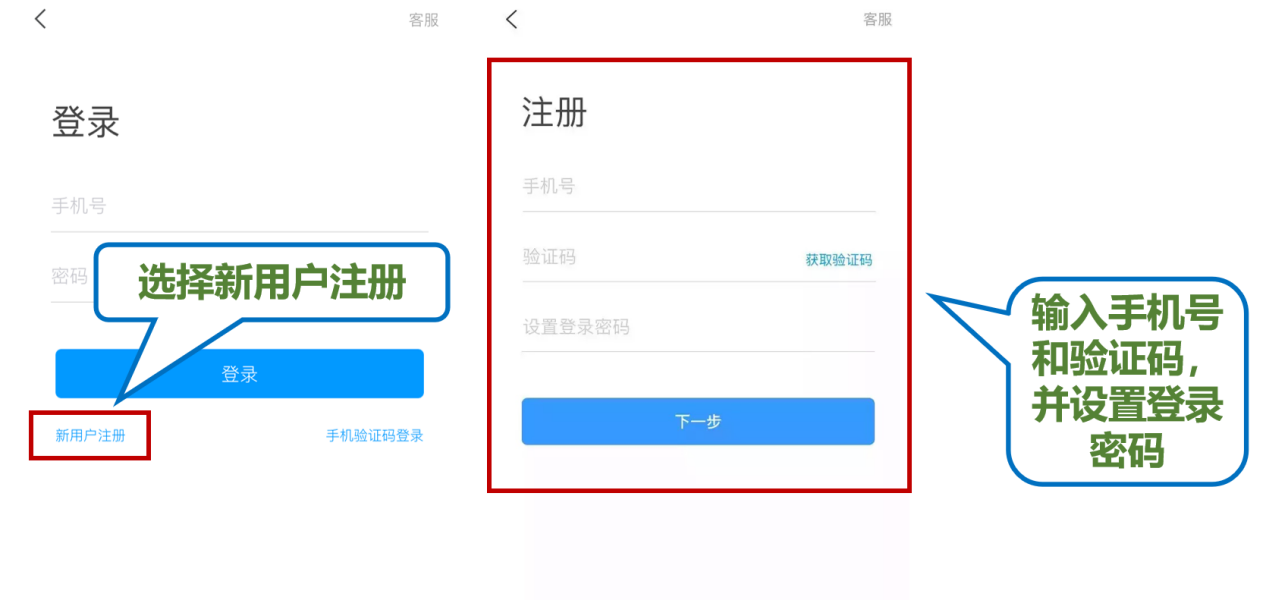
Task: Choose 手机验证码登录 link
Action: (375, 436)
